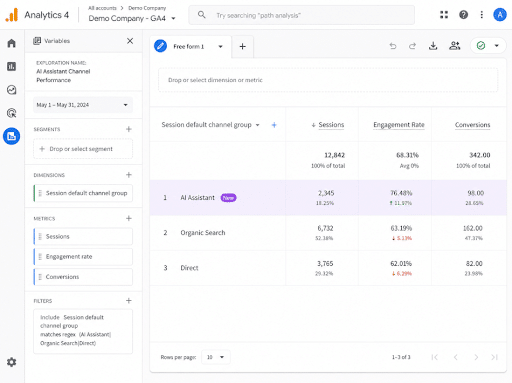Click the search input field
This screenshot has height=383, width=512.
302,15
